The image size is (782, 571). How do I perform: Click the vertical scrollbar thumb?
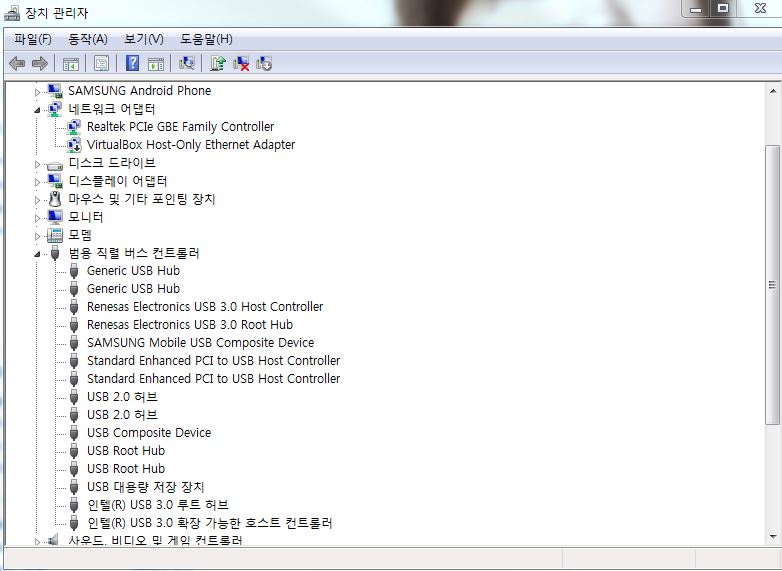tap(773, 285)
